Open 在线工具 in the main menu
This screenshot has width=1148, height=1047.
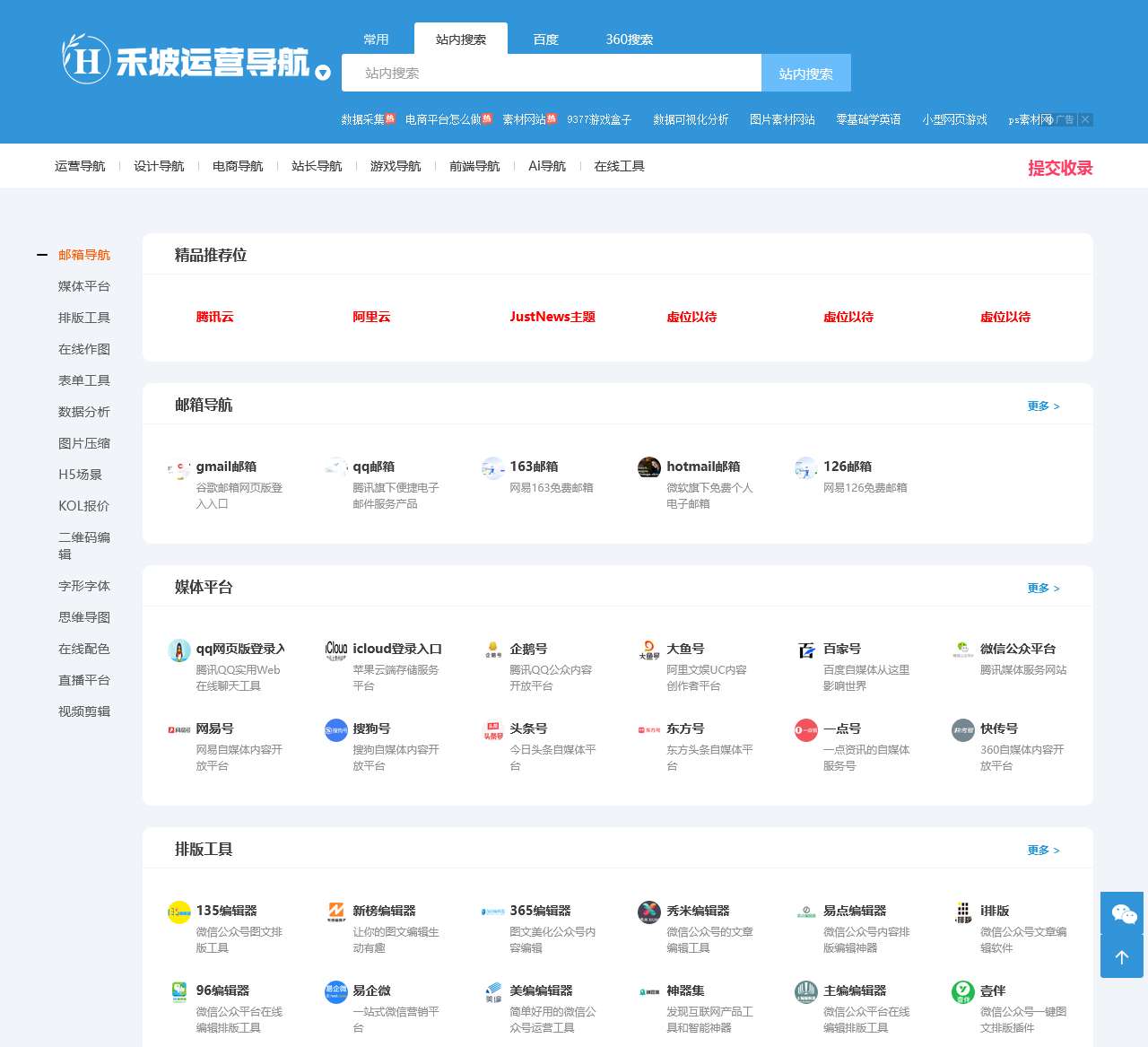click(x=619, y=166)
